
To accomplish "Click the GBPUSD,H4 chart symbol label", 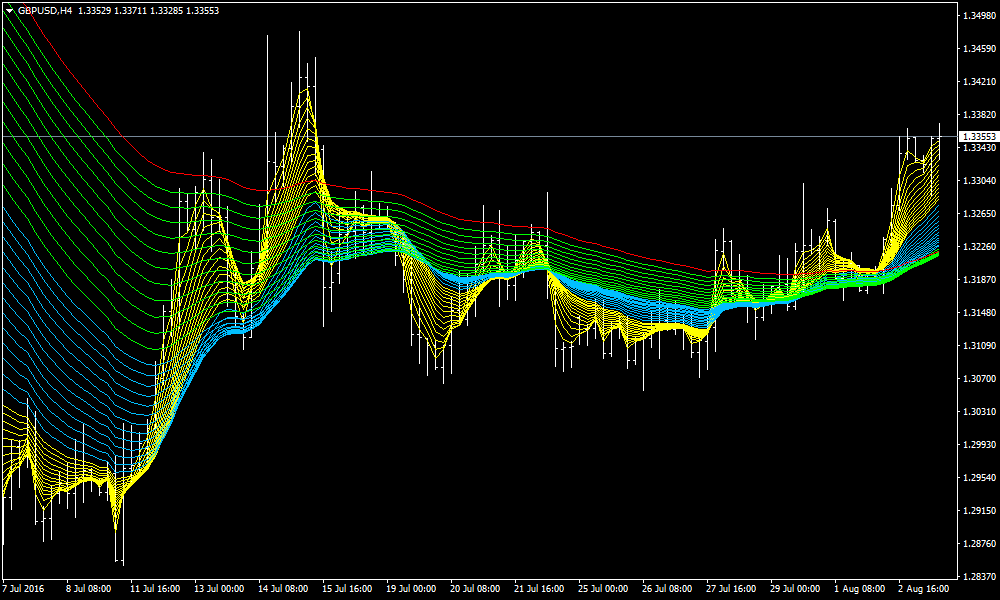I will pyautogui.click(x=46, y=10).
